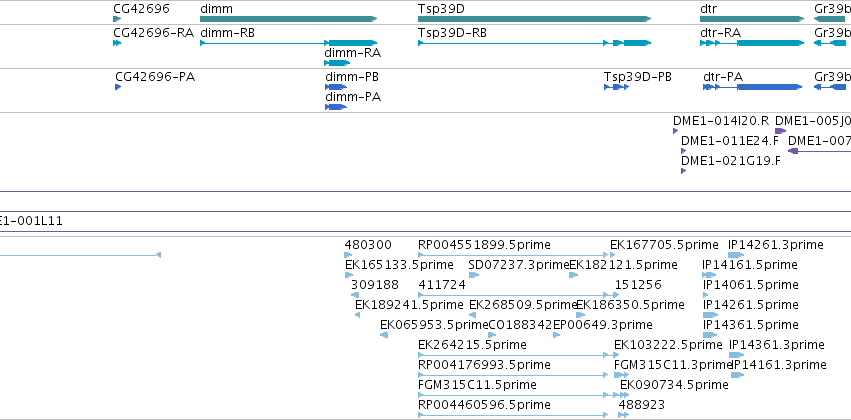Open BAC end DME1-021G19.F
Image resolution: width=851 pixels, height=420 pixels.
tap(731, 161)
